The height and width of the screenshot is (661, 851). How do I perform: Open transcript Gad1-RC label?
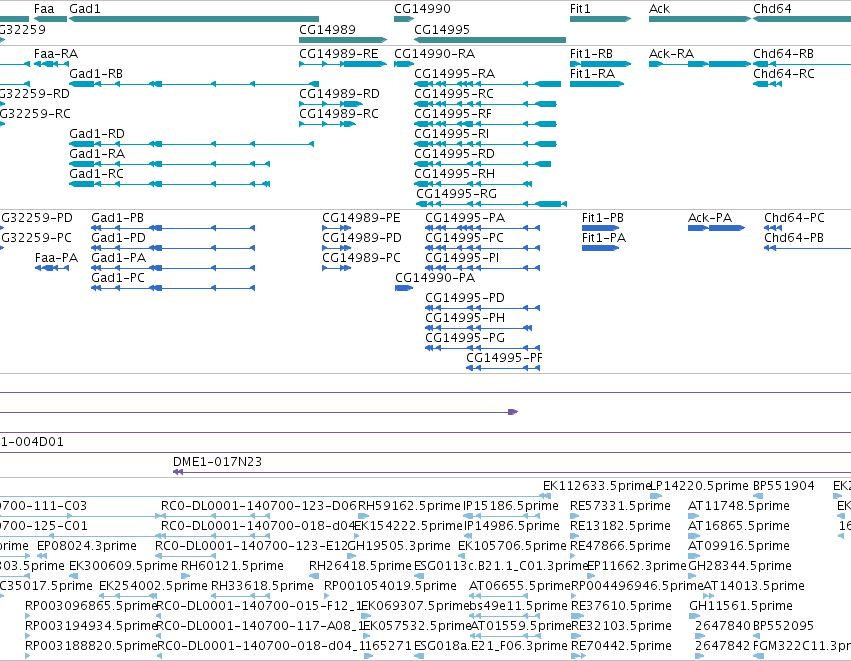click(96, 174)
